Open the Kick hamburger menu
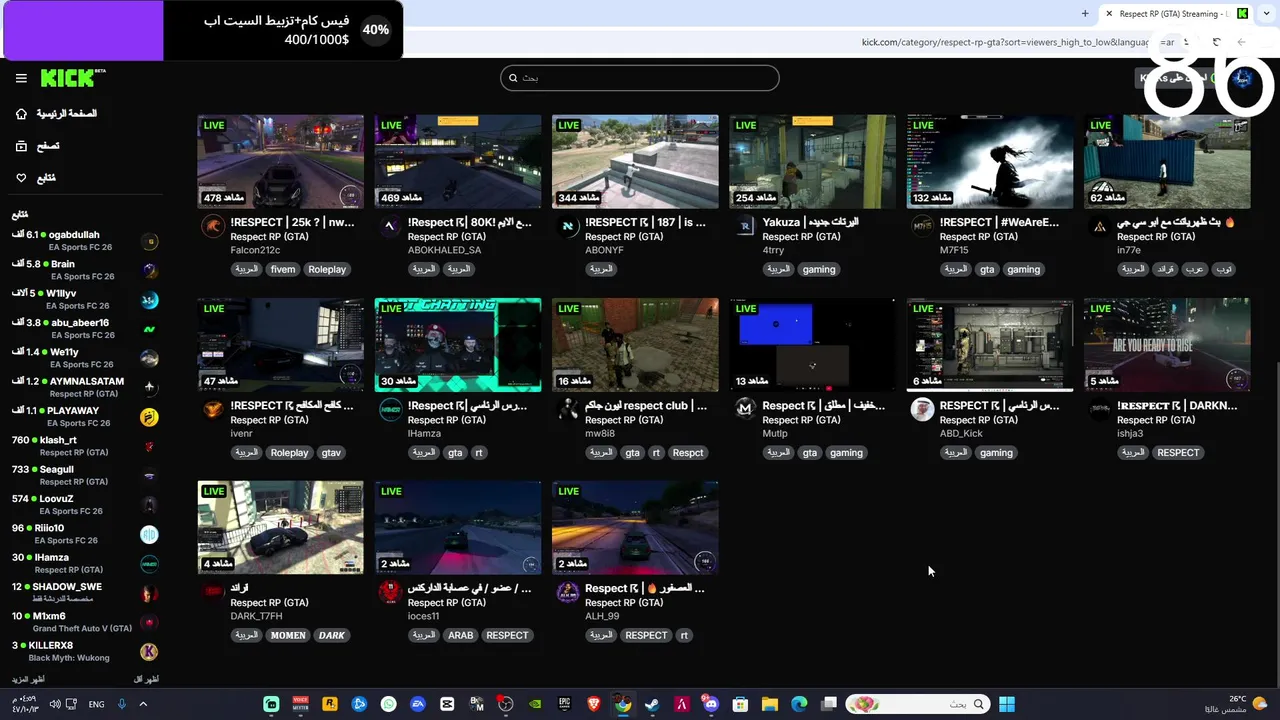Screen dimensions: 1280x720 [x=21, y=78]
